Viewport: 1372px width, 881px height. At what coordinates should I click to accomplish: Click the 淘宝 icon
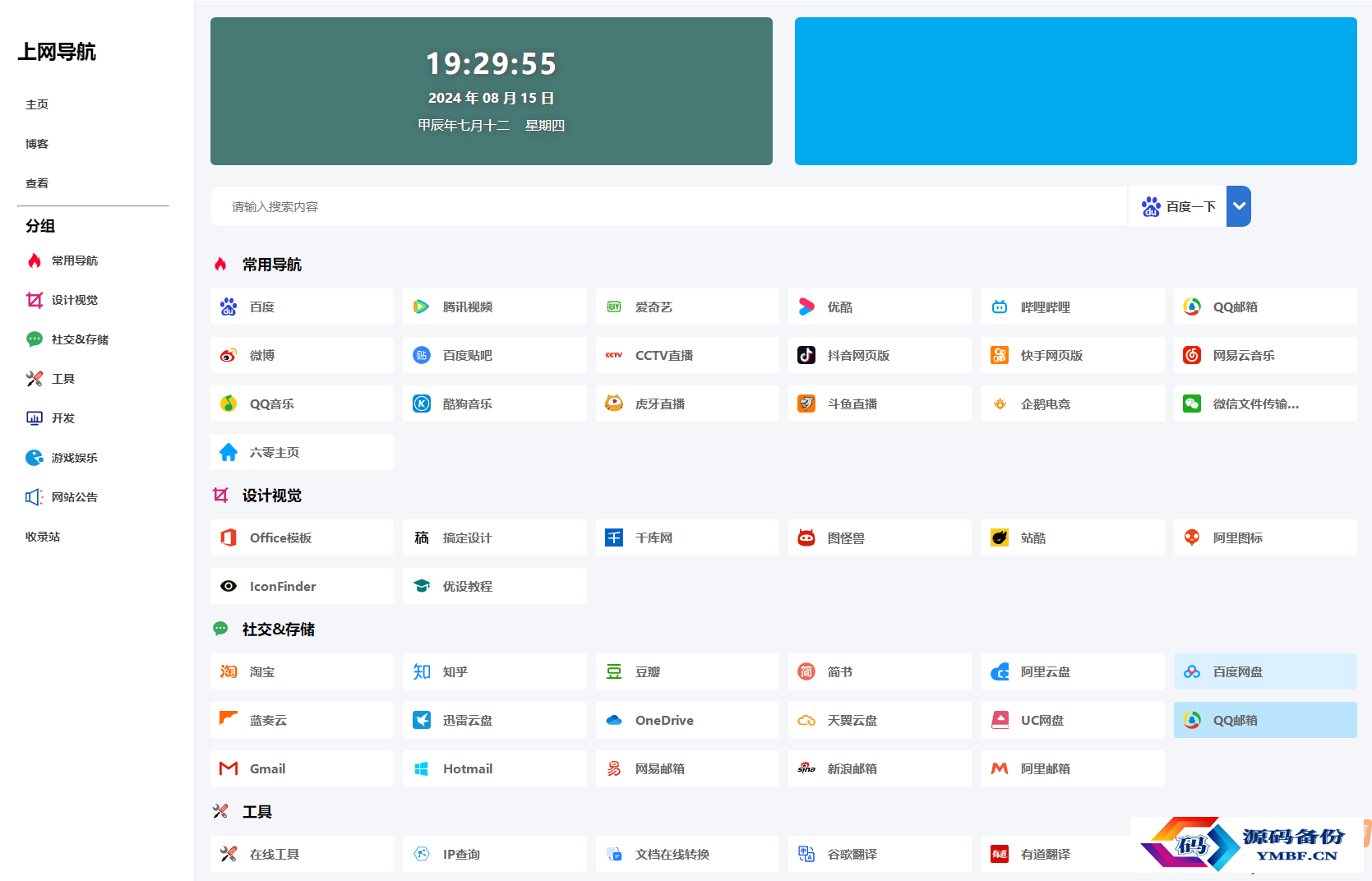(x=229, y=671)
